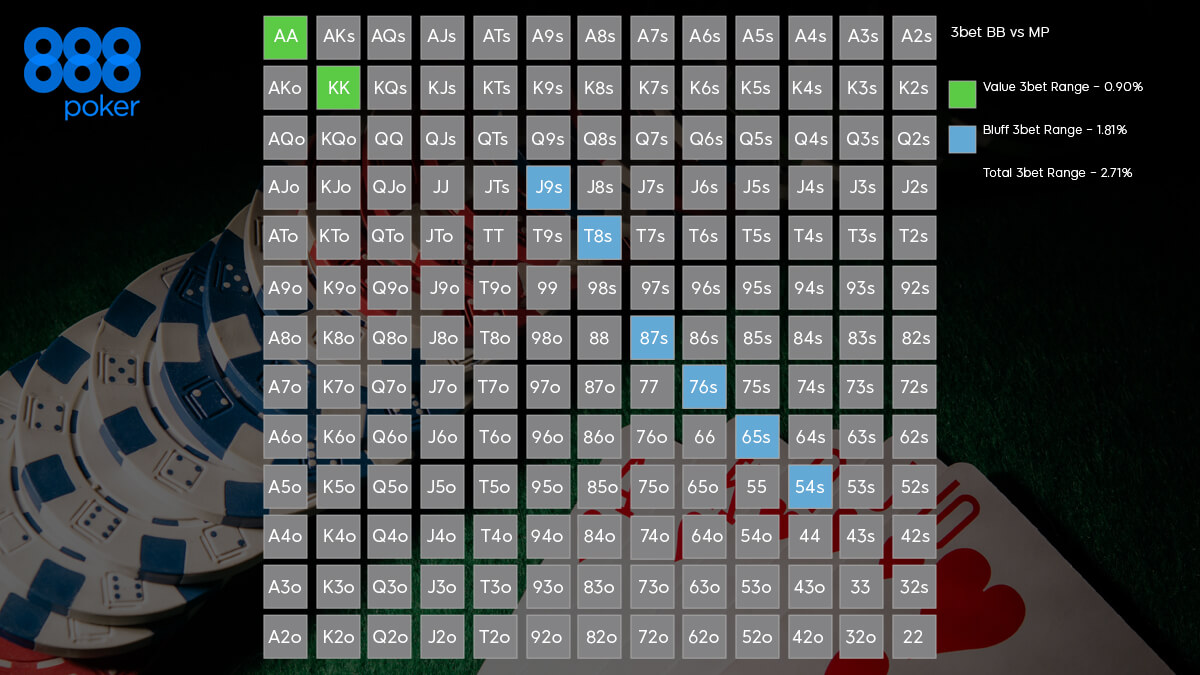Image resolution: width=1200 pixels, height=675 pixels.
Task: Click the green Value 3bet Range swatch
Action: pos(962,94)
